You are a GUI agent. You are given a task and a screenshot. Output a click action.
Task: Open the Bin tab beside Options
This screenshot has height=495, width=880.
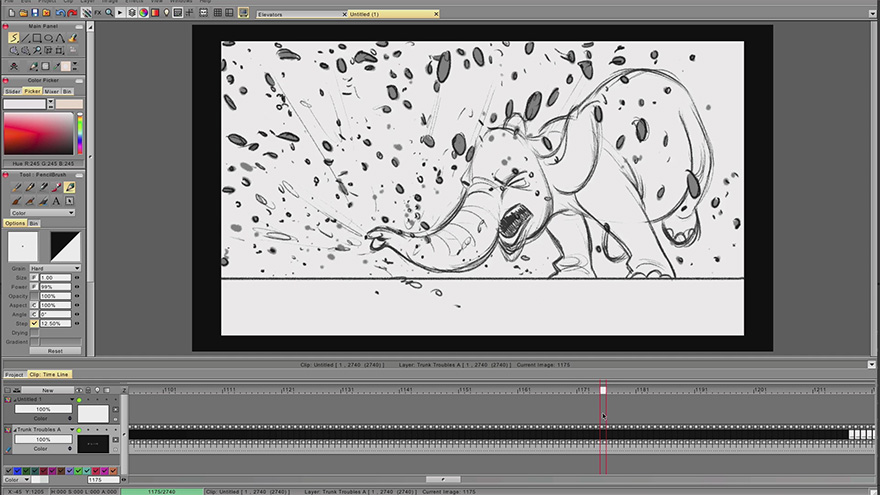[34, 223]
